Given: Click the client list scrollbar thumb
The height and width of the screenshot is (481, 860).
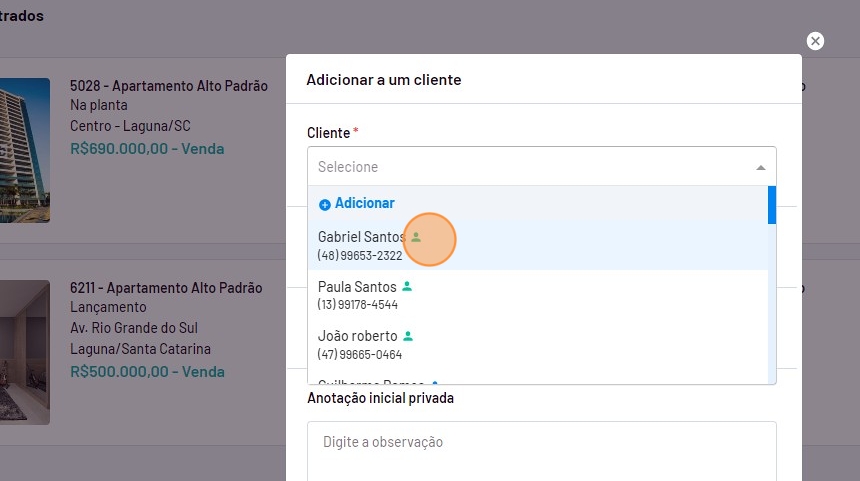Looking at the screenshot, I should coord(772,205).
